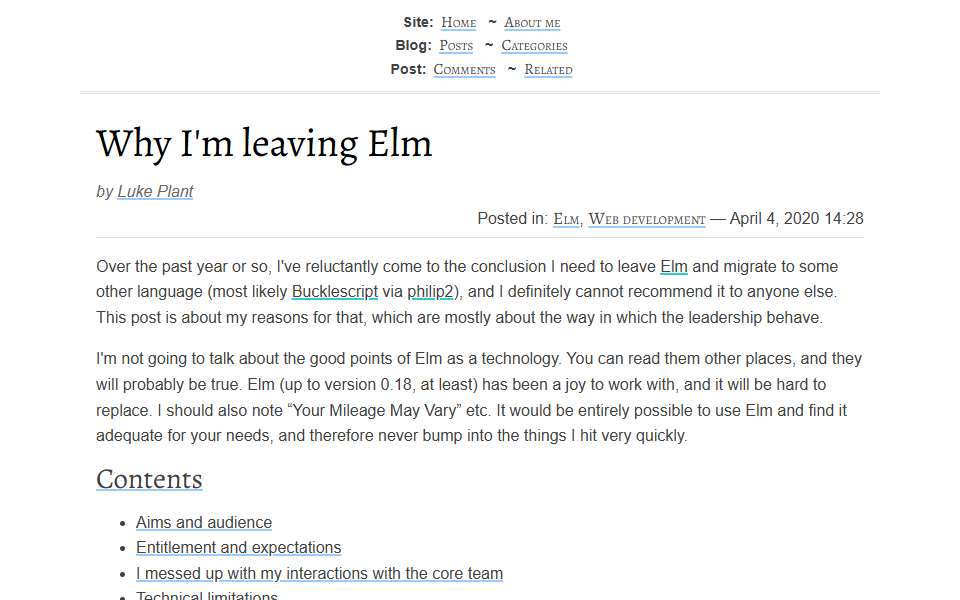
Task: Click the 'Why I'm leaving Elm' title
Action: pyautogui.click(x=264, y=144)
